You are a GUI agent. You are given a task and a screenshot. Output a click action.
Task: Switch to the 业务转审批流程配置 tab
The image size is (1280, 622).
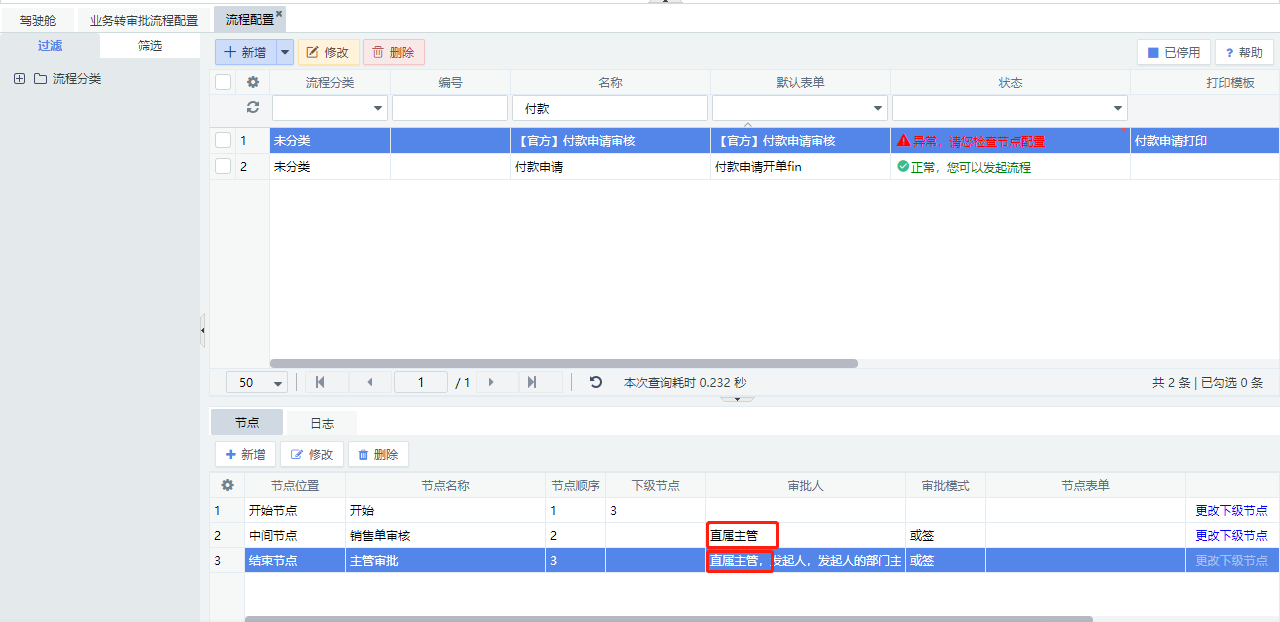click(144, 20)
